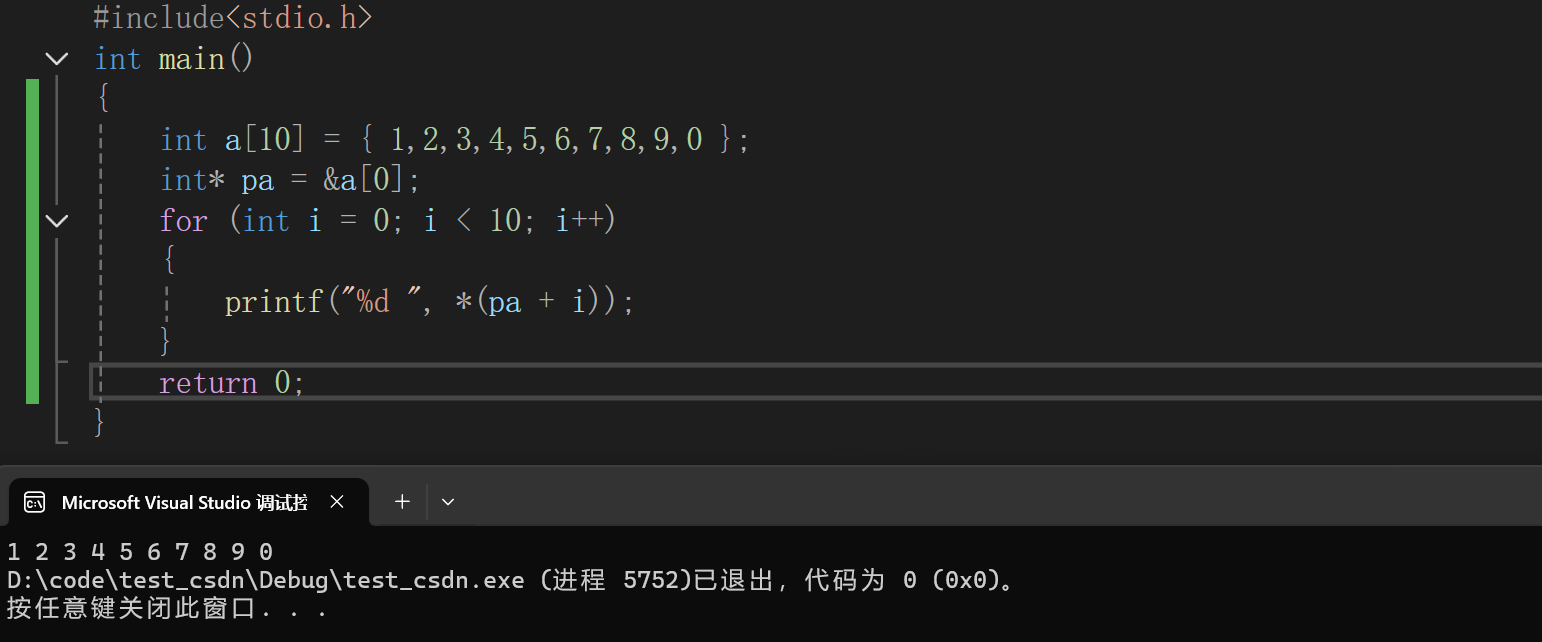Click the plus icon to open a new terminal
The image size is (1542, 642).
(401, 501)
